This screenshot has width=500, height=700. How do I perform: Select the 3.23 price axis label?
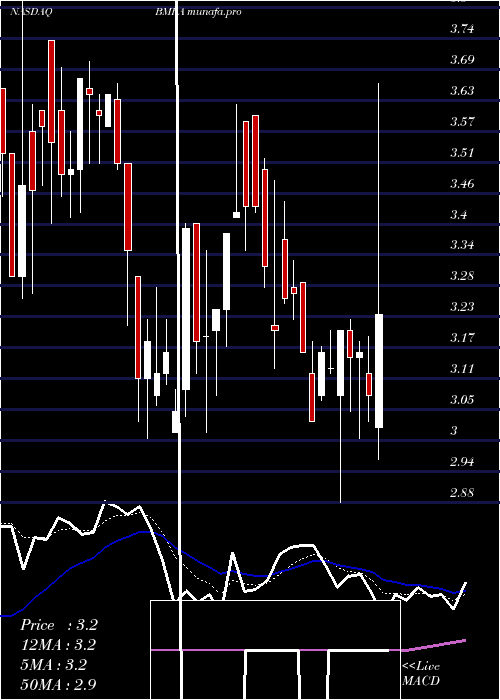coord(462,307)
